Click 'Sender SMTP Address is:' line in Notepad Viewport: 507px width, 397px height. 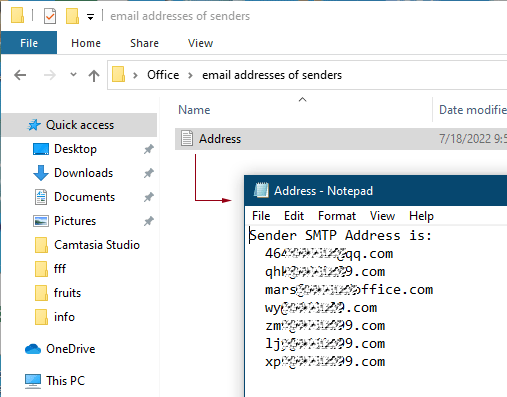pyautogui.click(x=341, y=236)
